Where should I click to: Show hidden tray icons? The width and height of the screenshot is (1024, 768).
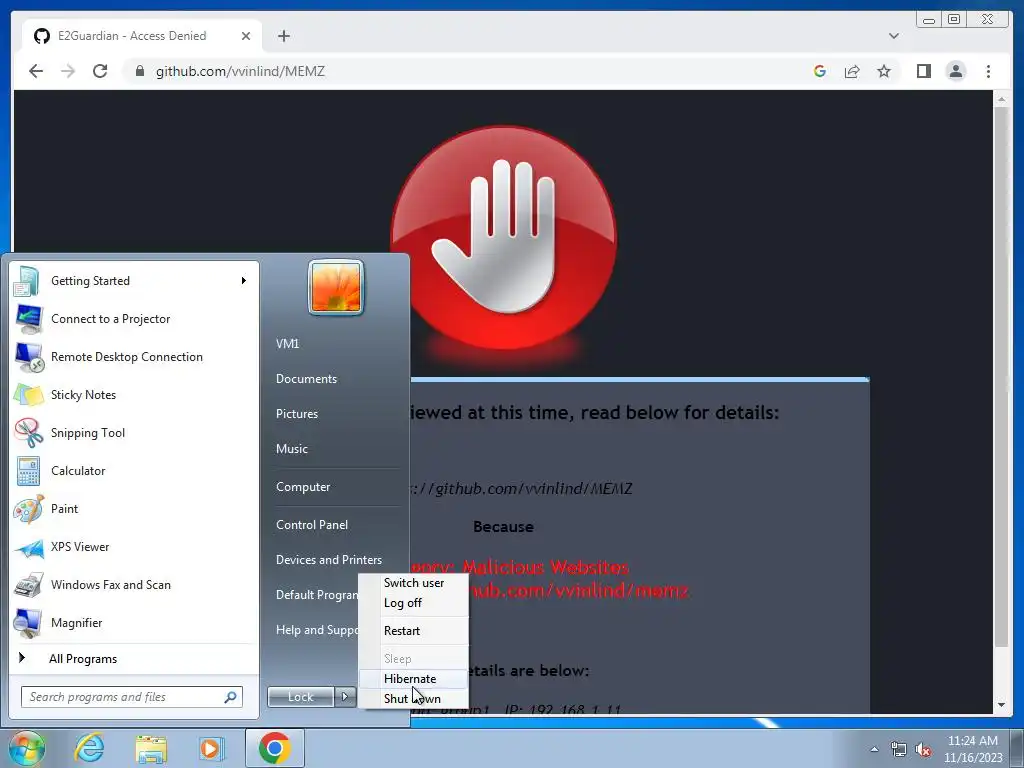click(x=874, y=750)
